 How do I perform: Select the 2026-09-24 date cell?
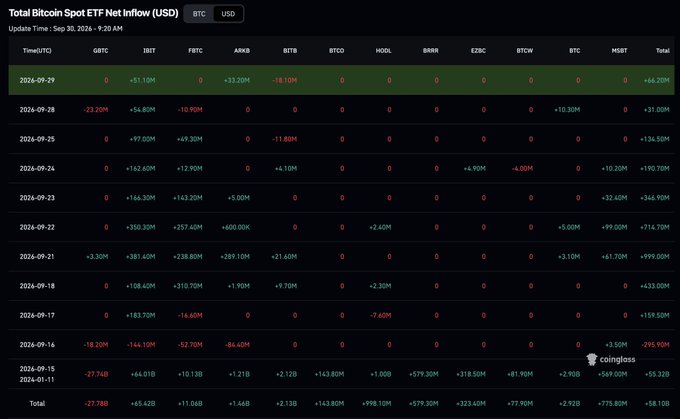pos(37,168)
